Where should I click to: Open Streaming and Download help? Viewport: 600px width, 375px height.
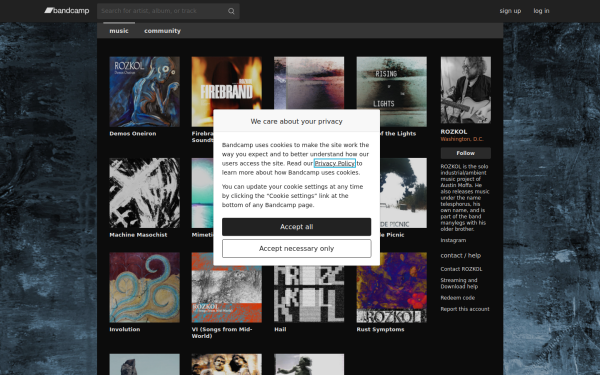pyautogui.click(x=459, y=284)
